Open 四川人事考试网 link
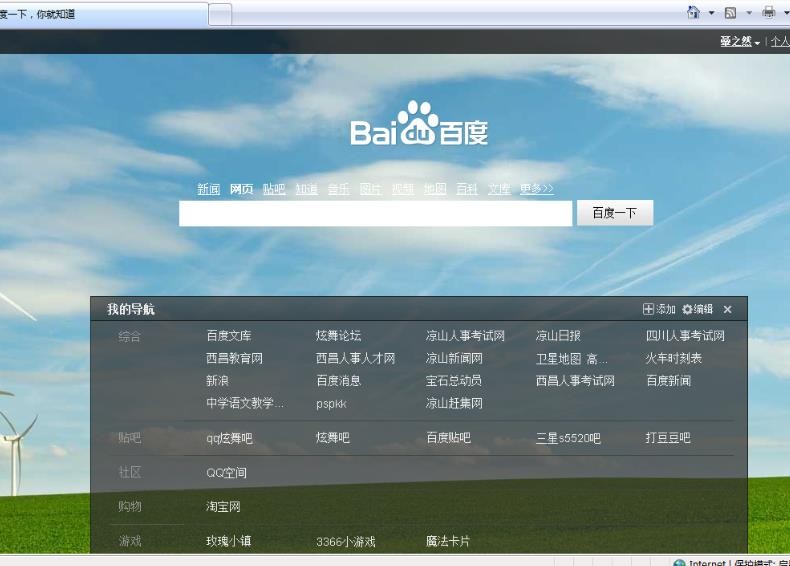790x566 pixels. (x=685, y=336)
